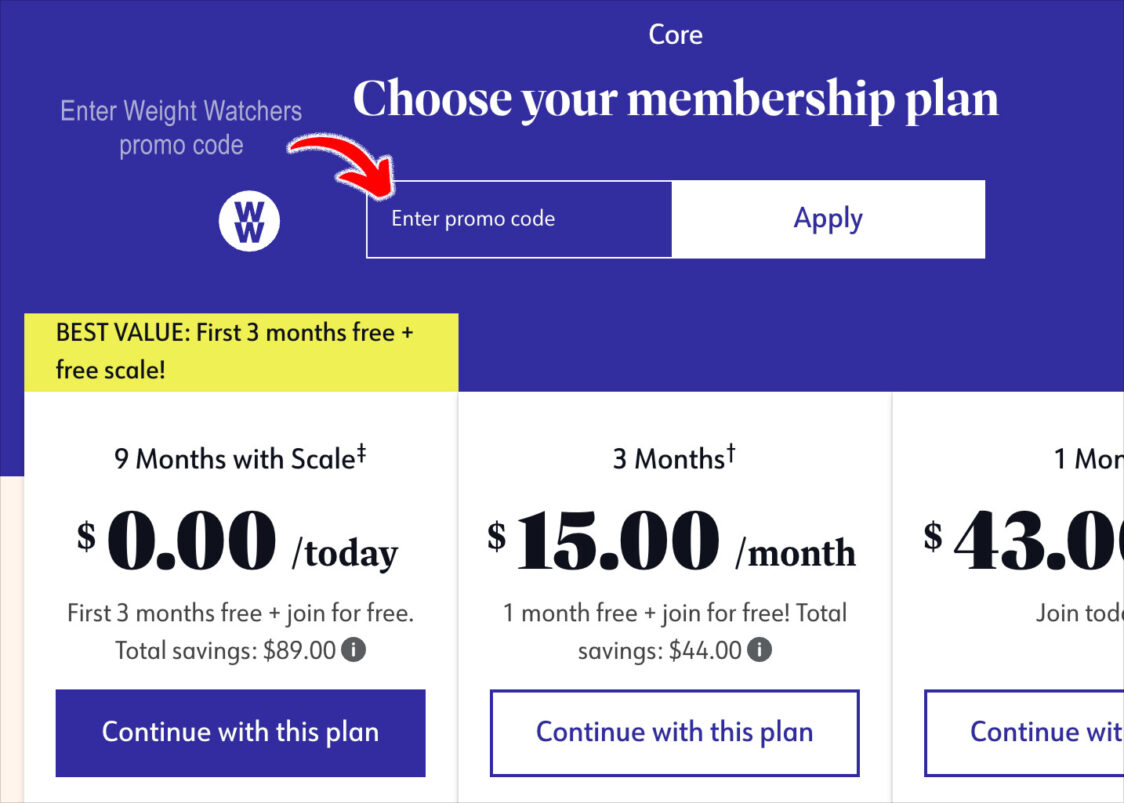Click the 9 Months with Scale title
The height and width of the screenshot is (803, 1124).
[240, 458]
